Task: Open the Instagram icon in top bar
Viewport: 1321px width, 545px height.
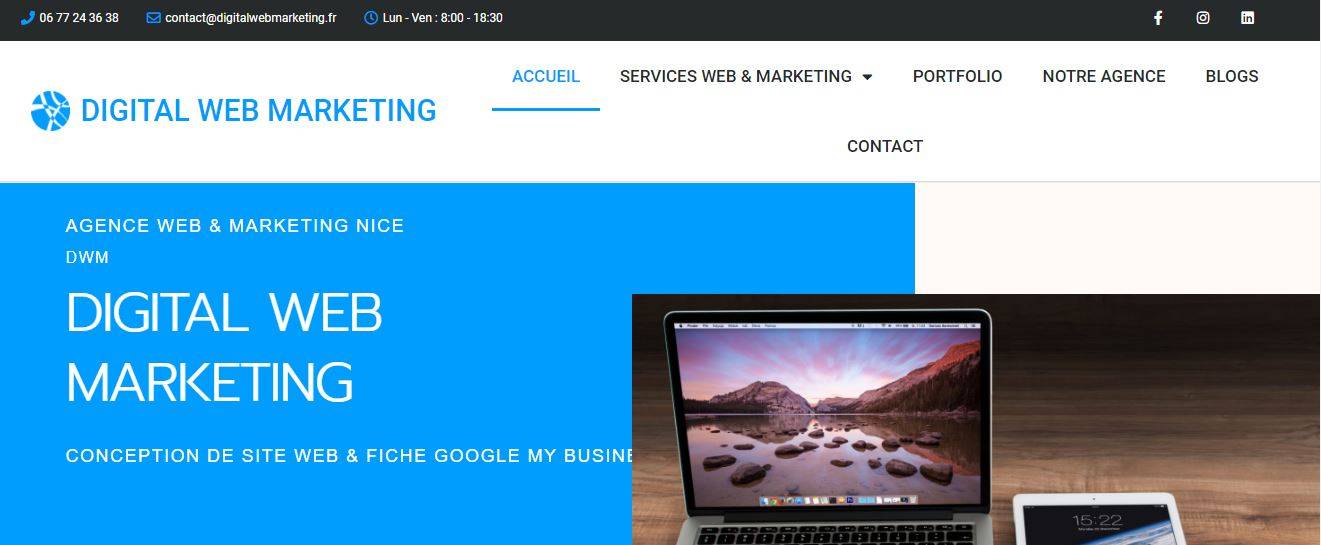Action: (x=1203, y=18)
